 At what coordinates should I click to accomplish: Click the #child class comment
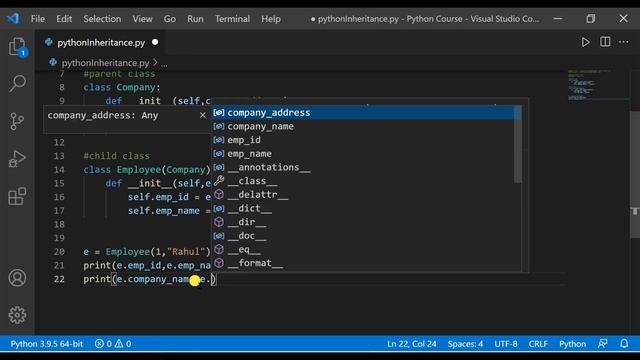coord(116,156)
